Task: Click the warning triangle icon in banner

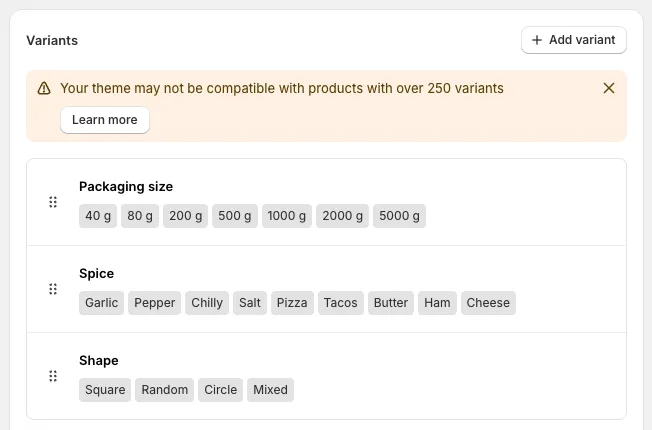Action: [x=44, y=88]
